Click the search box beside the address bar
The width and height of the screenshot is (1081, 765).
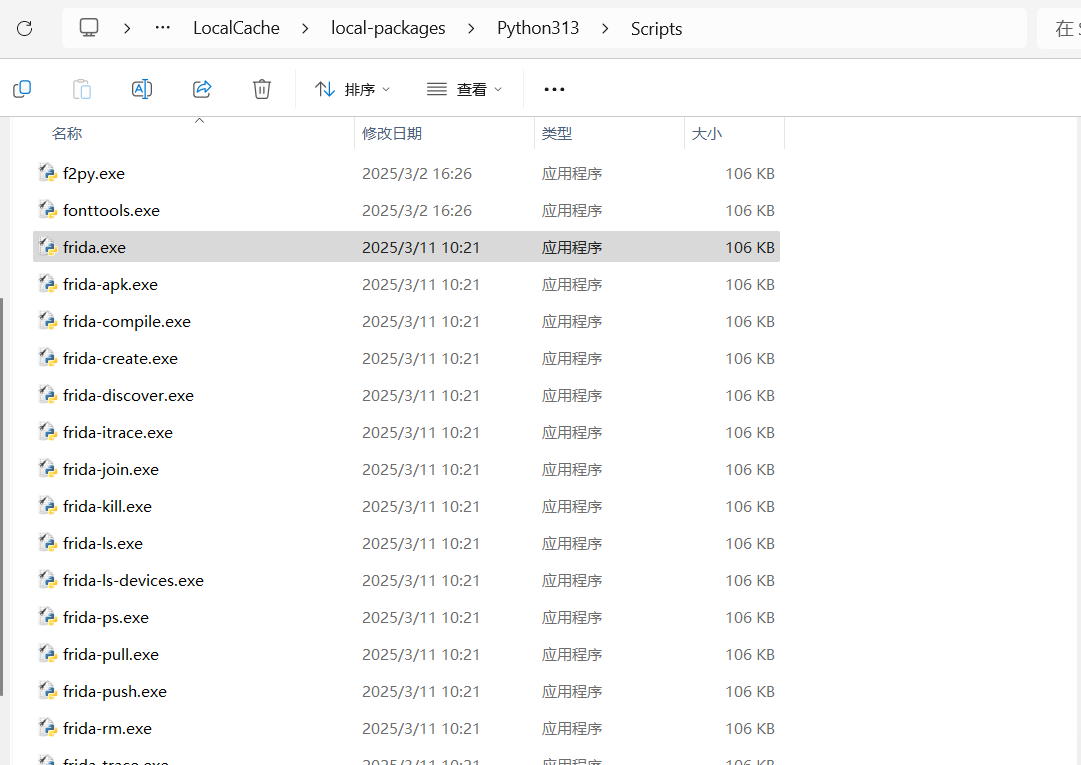(x=1059, y=28)
